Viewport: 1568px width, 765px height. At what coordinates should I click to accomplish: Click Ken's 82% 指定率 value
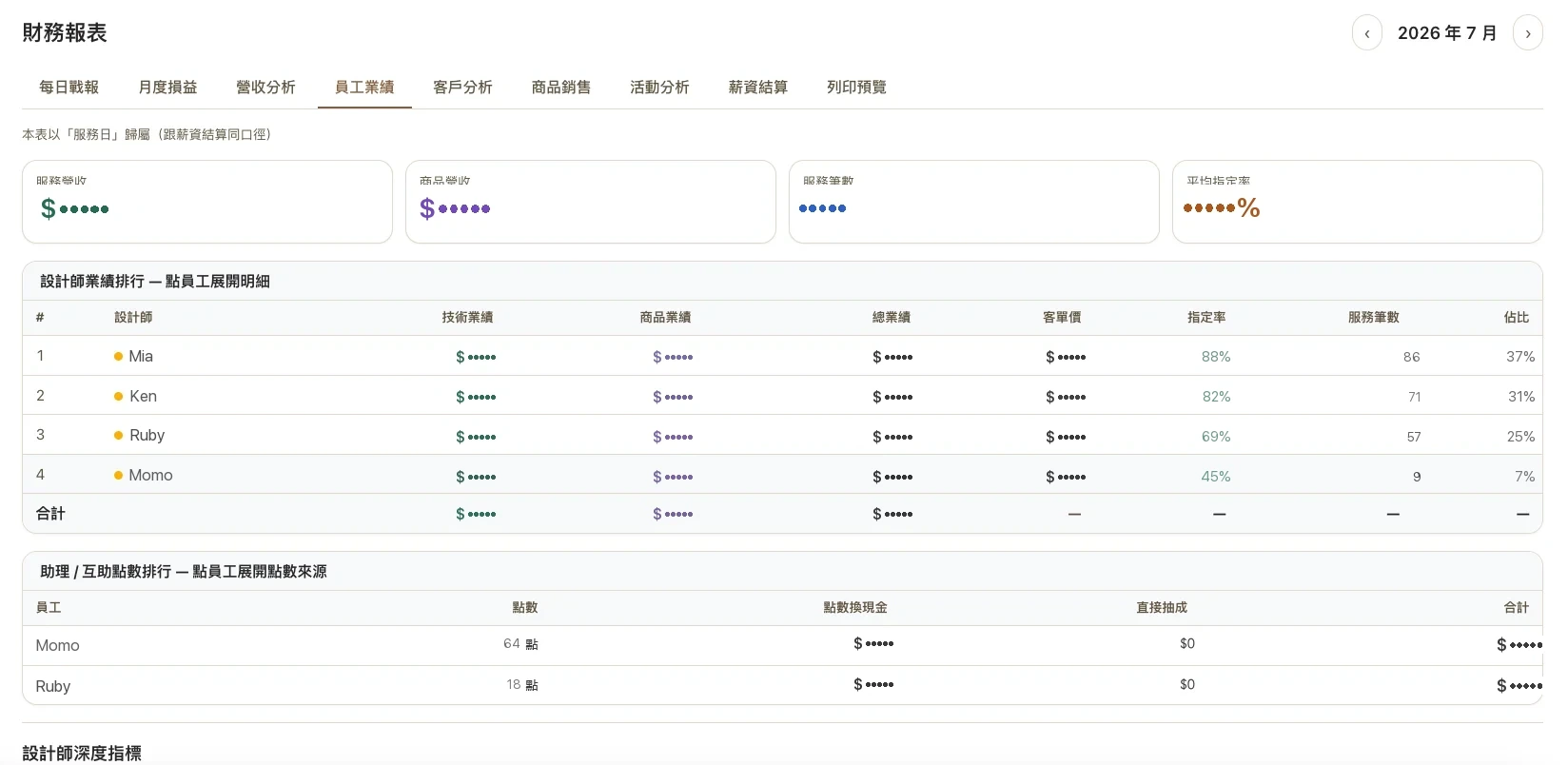point(1216,397)
